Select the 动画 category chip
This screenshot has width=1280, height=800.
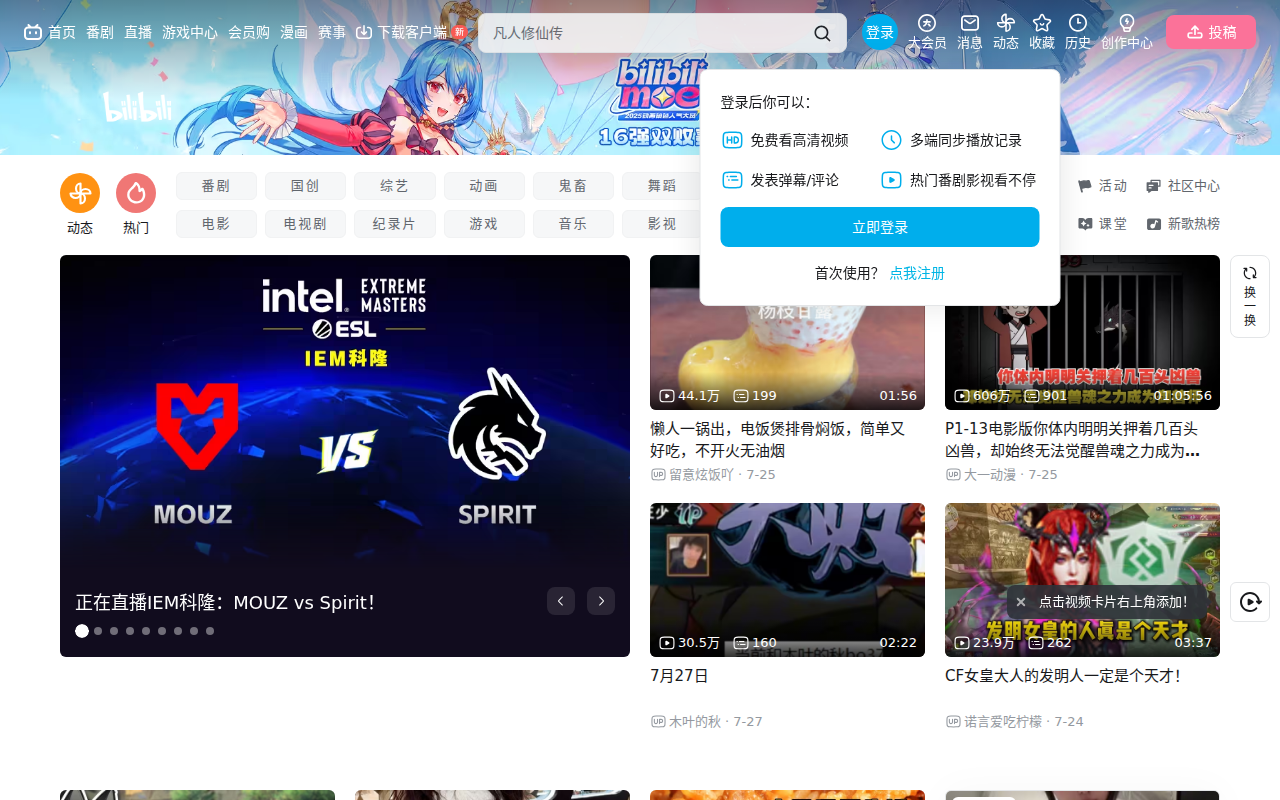(x=484, y=186)
